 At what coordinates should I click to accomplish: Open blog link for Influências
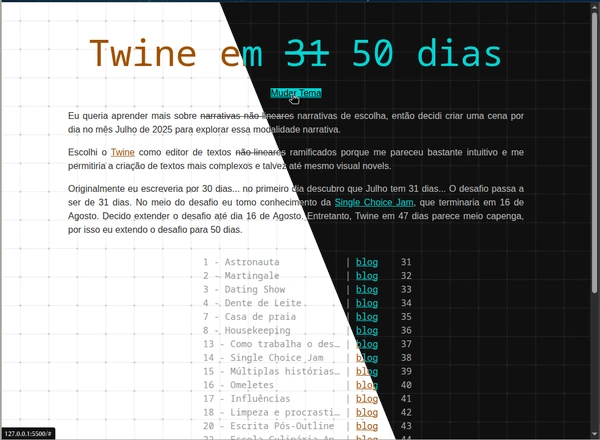[367, 399]
